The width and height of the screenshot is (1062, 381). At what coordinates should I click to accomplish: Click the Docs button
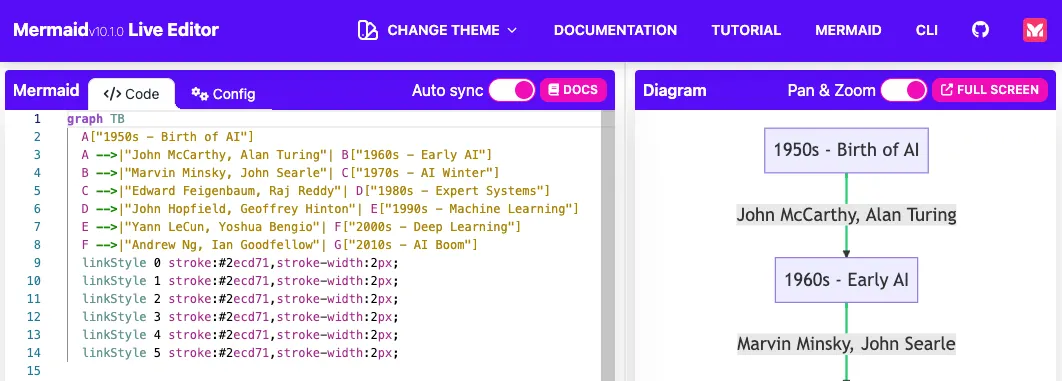(x=573, y=90)
